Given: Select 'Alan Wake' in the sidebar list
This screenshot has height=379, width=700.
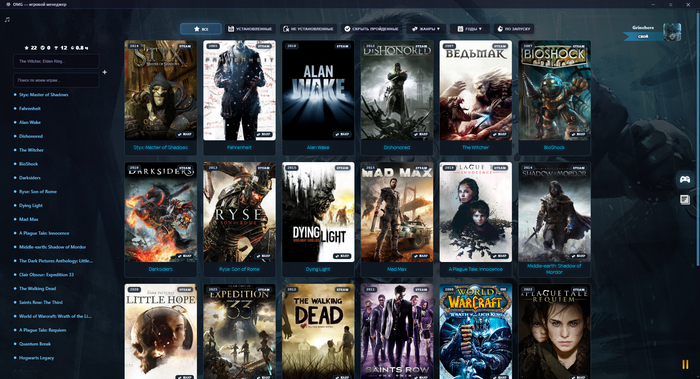Looking at the screenshot, I should (x=29, y=122).
